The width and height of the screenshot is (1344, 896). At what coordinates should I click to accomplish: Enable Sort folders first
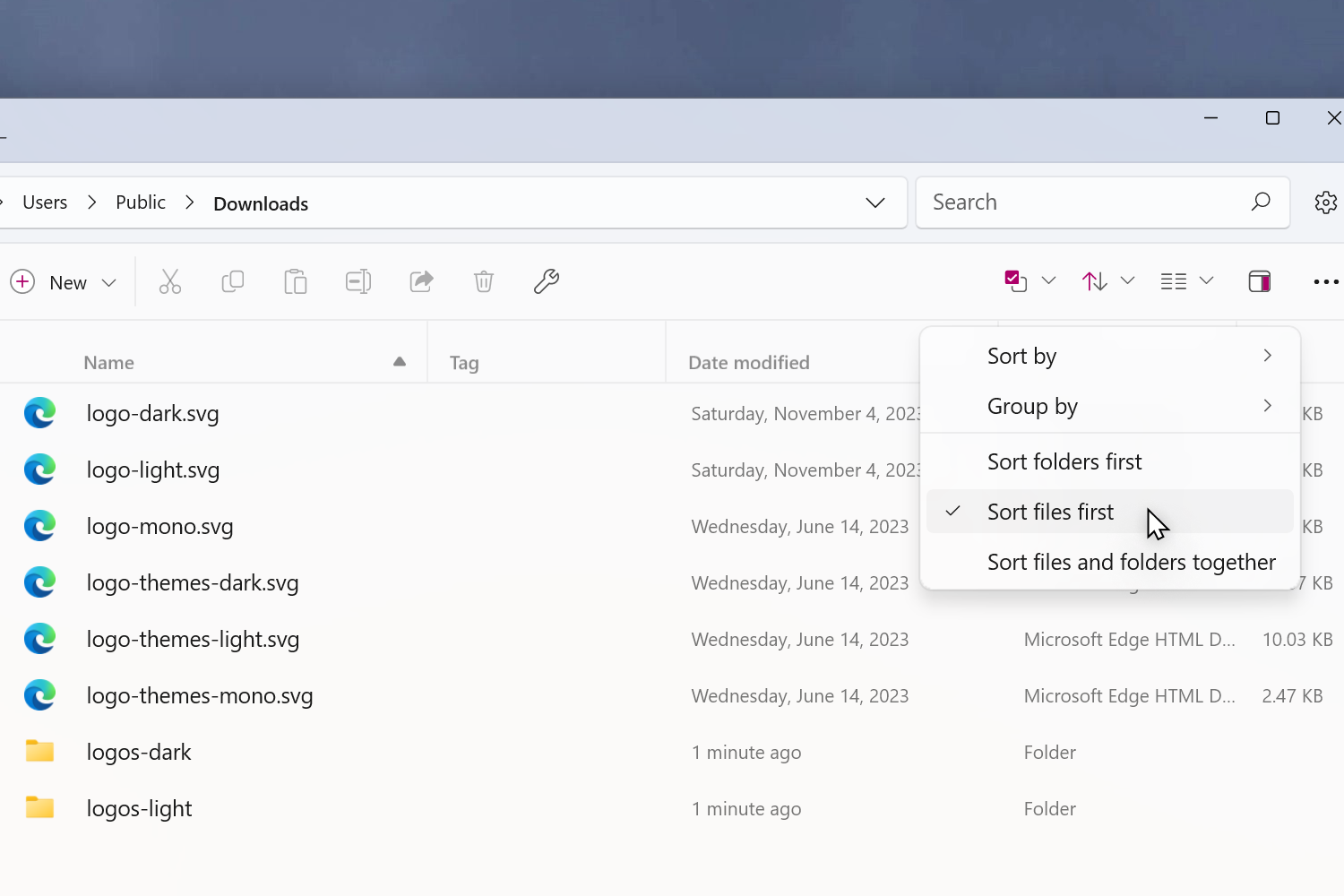pos(1064,461)
